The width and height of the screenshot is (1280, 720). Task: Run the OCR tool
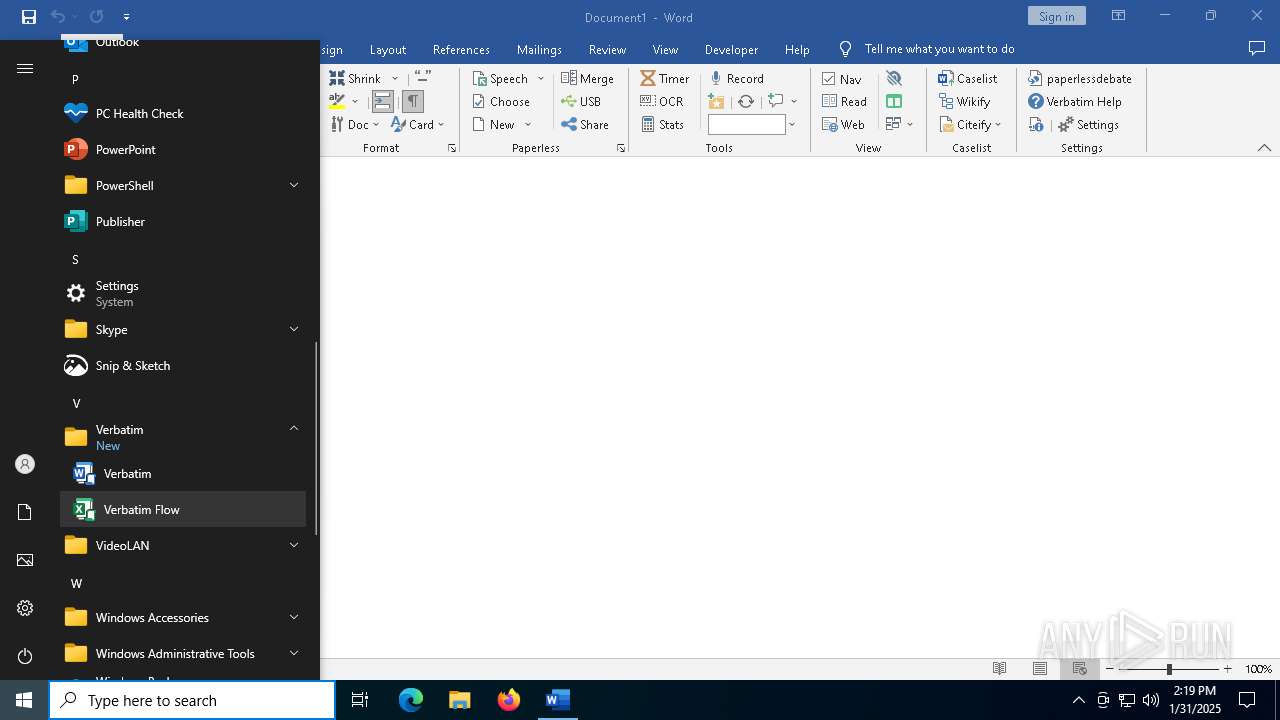pos(662,101)
